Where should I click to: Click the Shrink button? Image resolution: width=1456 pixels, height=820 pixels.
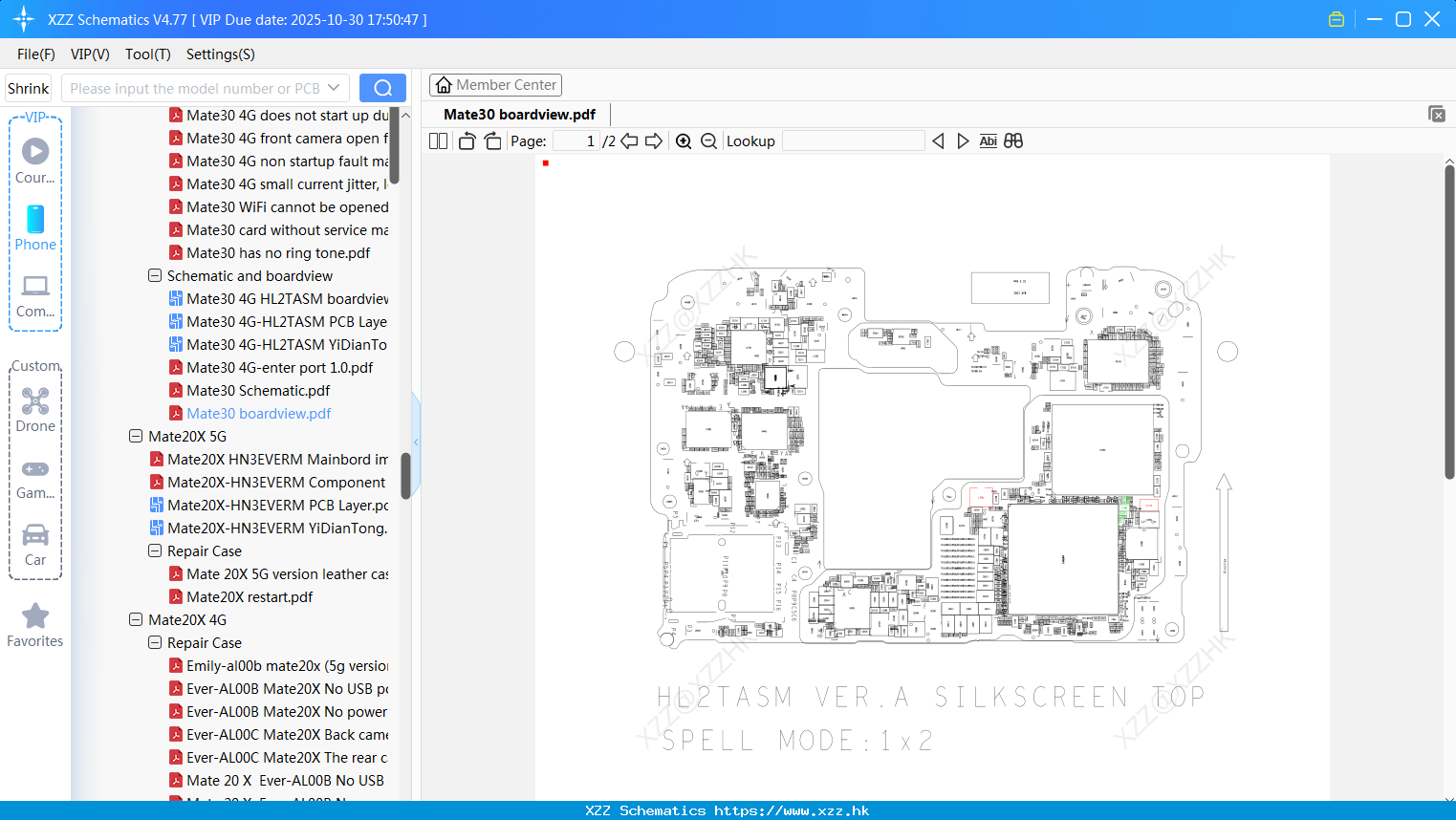click(x=28, y=88)
